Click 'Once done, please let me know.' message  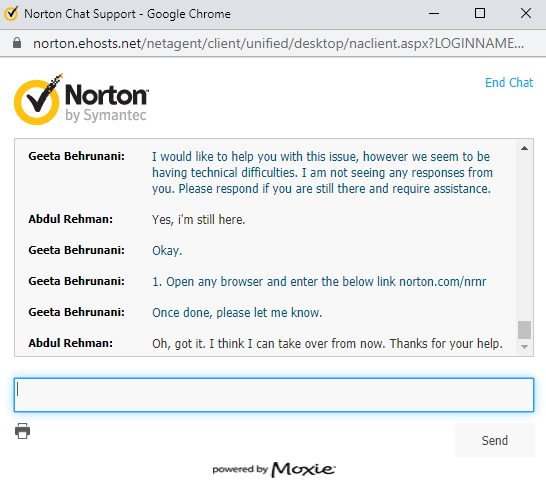(237, 312)
